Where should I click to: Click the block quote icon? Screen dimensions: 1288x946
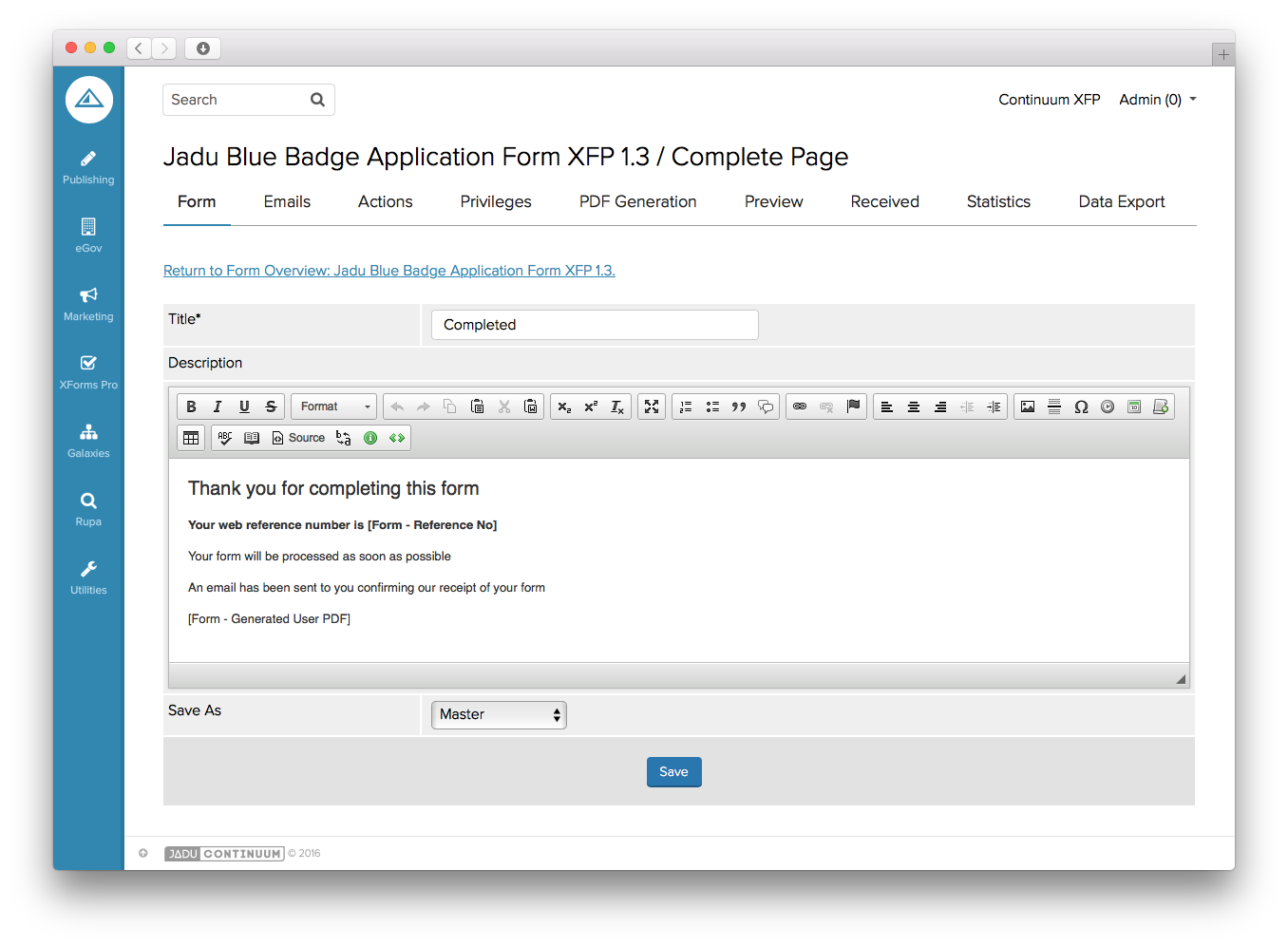point(739,407)
